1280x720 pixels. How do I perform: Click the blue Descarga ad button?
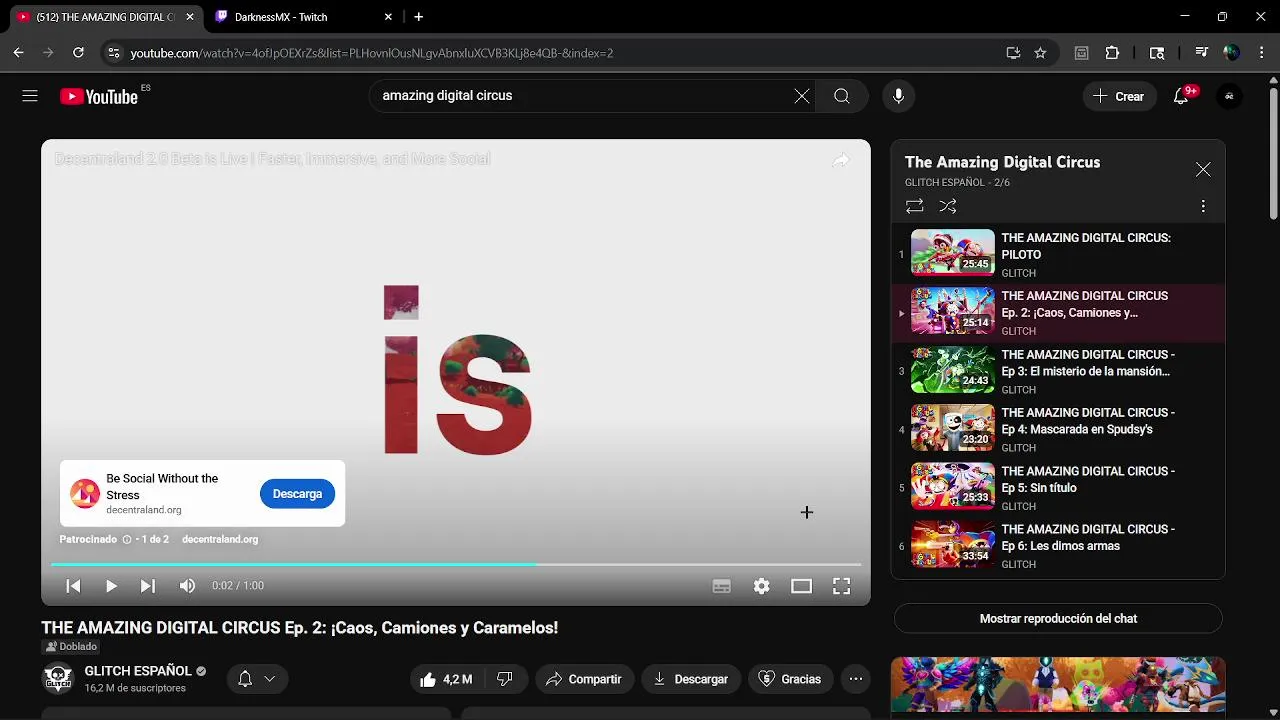tap(297, 494)
